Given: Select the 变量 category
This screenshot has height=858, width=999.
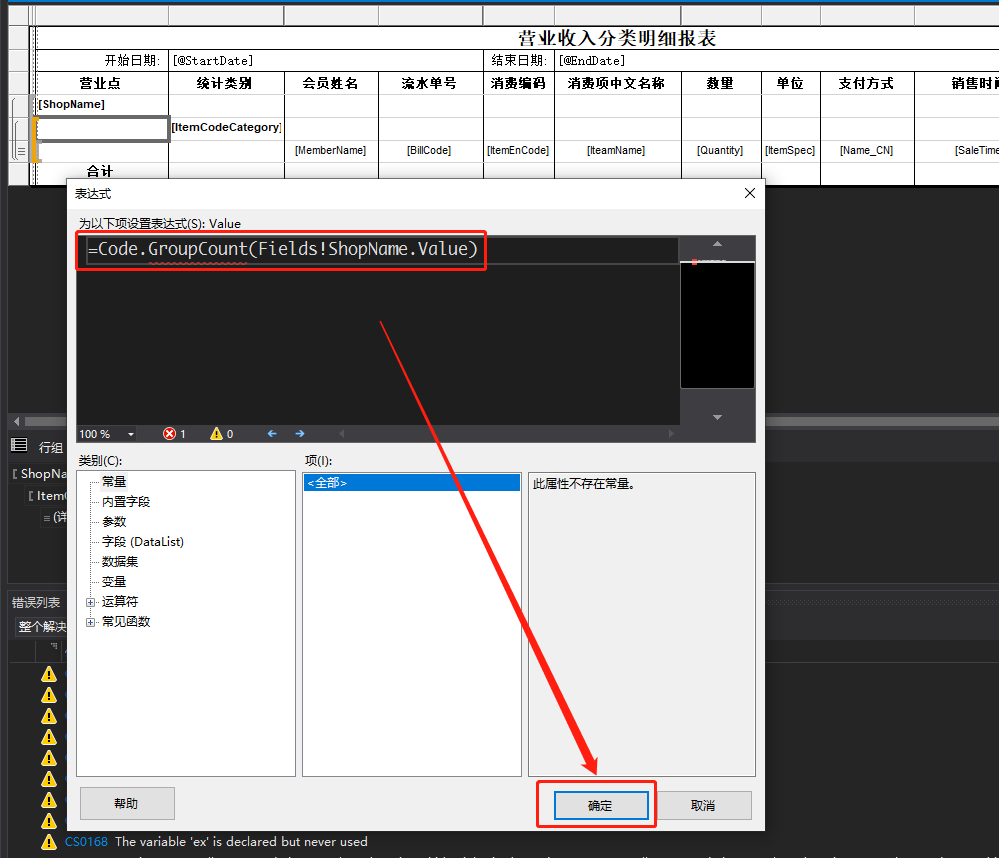Looking at the screenshot, I should 114,582.
